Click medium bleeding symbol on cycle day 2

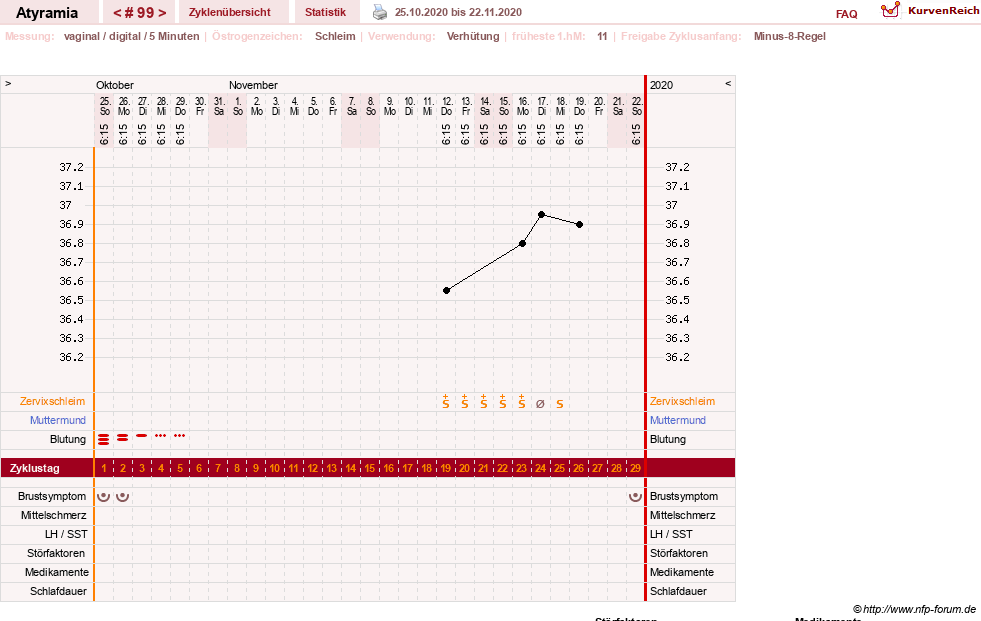(123, 438)
